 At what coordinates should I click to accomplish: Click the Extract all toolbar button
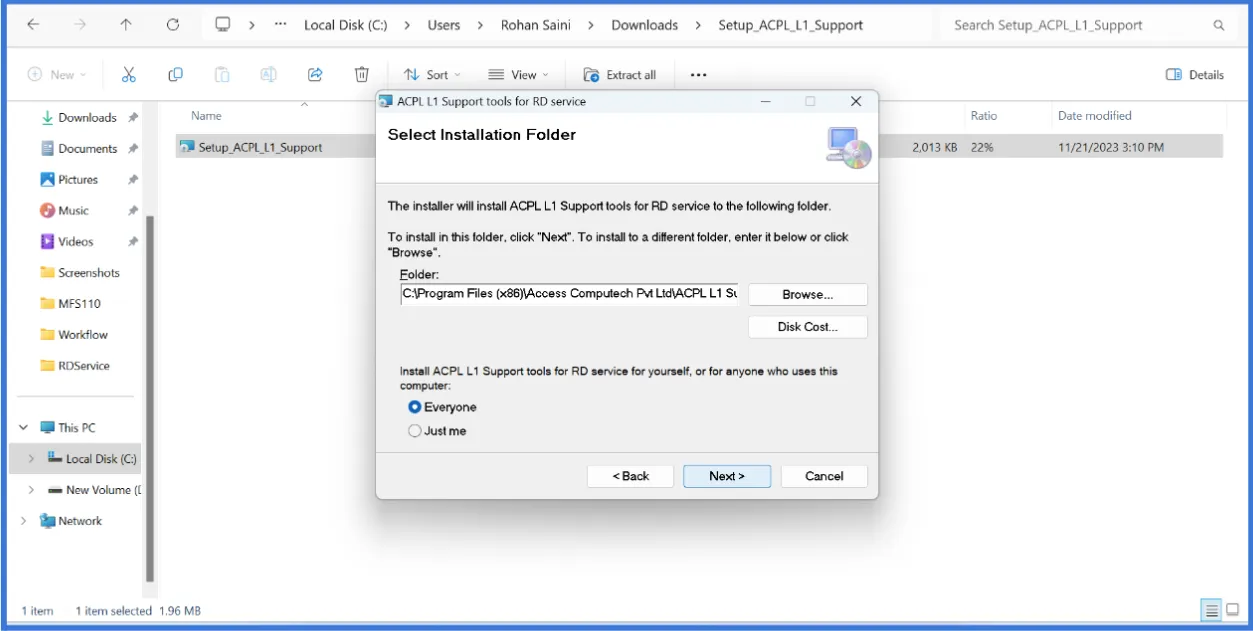[619, 75]
